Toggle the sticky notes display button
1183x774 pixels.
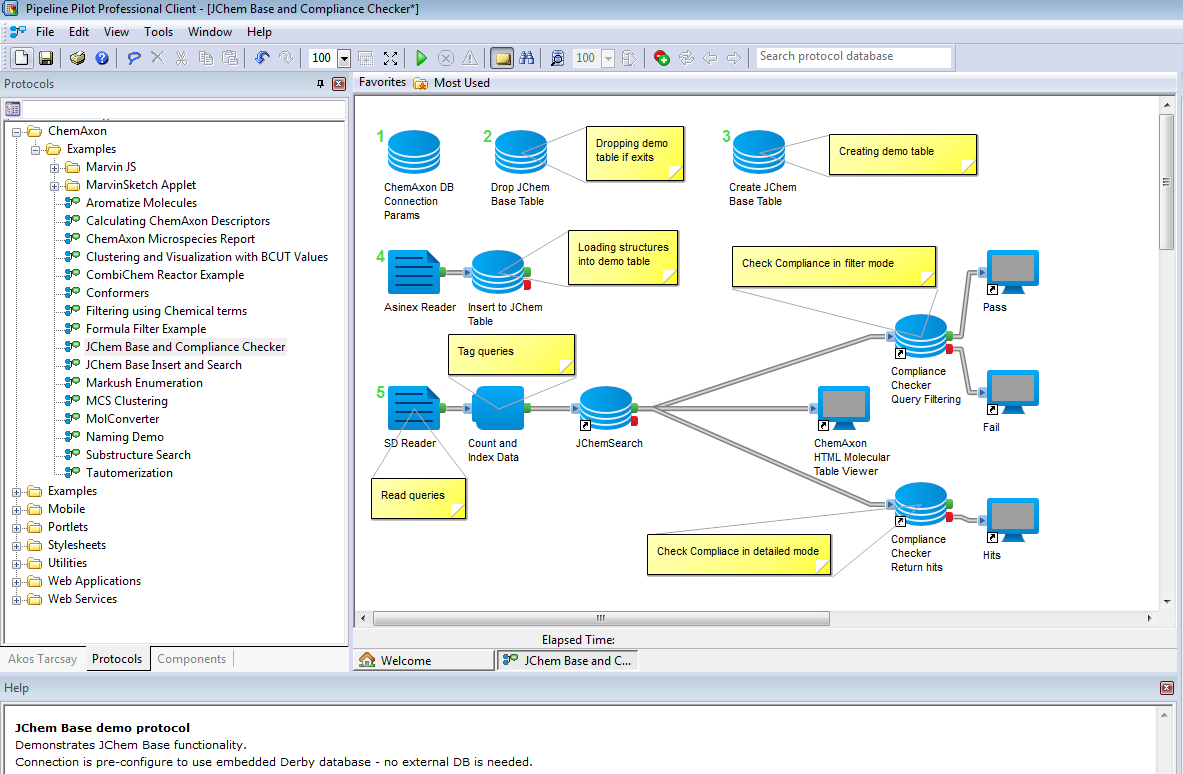pyautogui.click(x=502, y=58)
